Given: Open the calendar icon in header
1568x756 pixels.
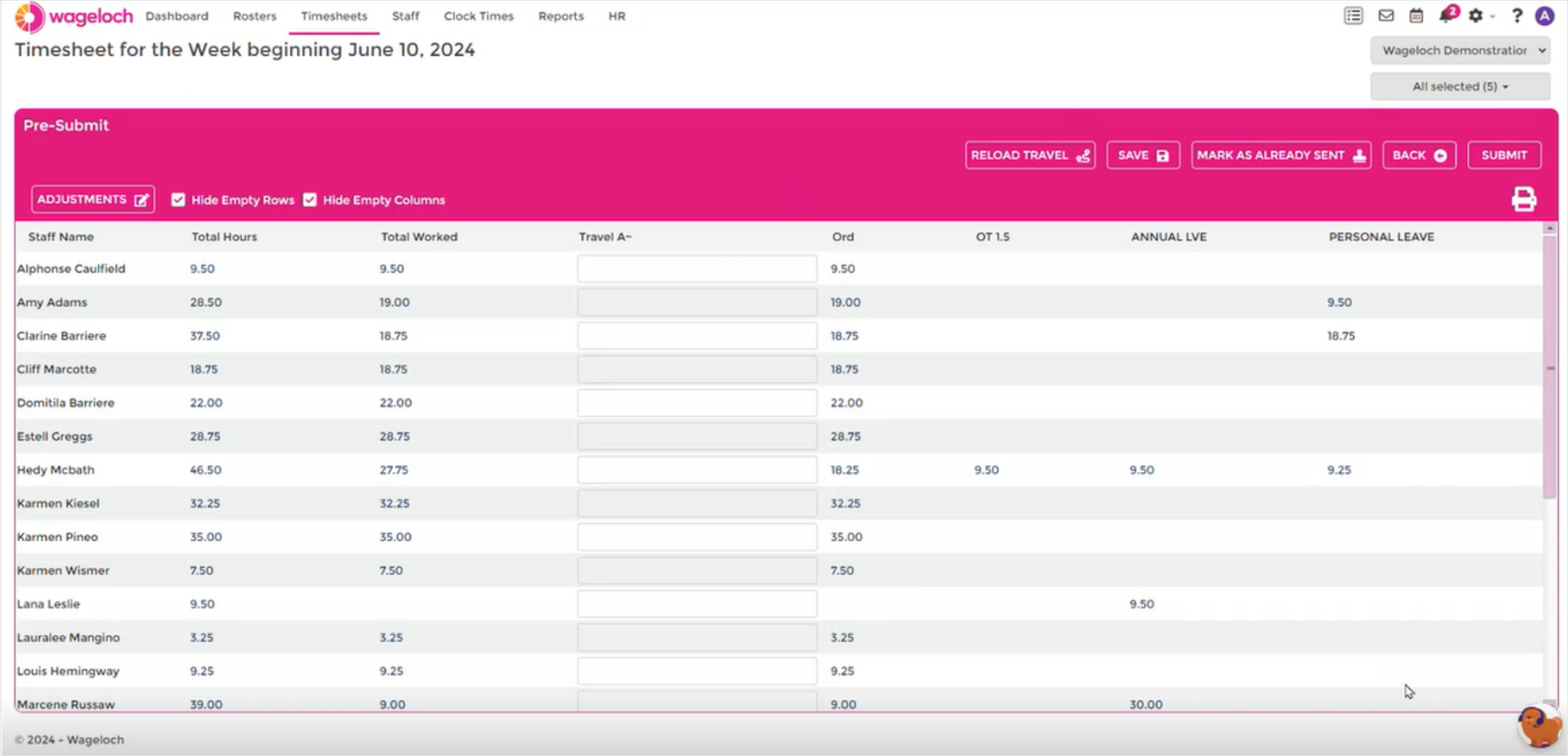Looking at the screenshot, I should (x=1416, y=16).
